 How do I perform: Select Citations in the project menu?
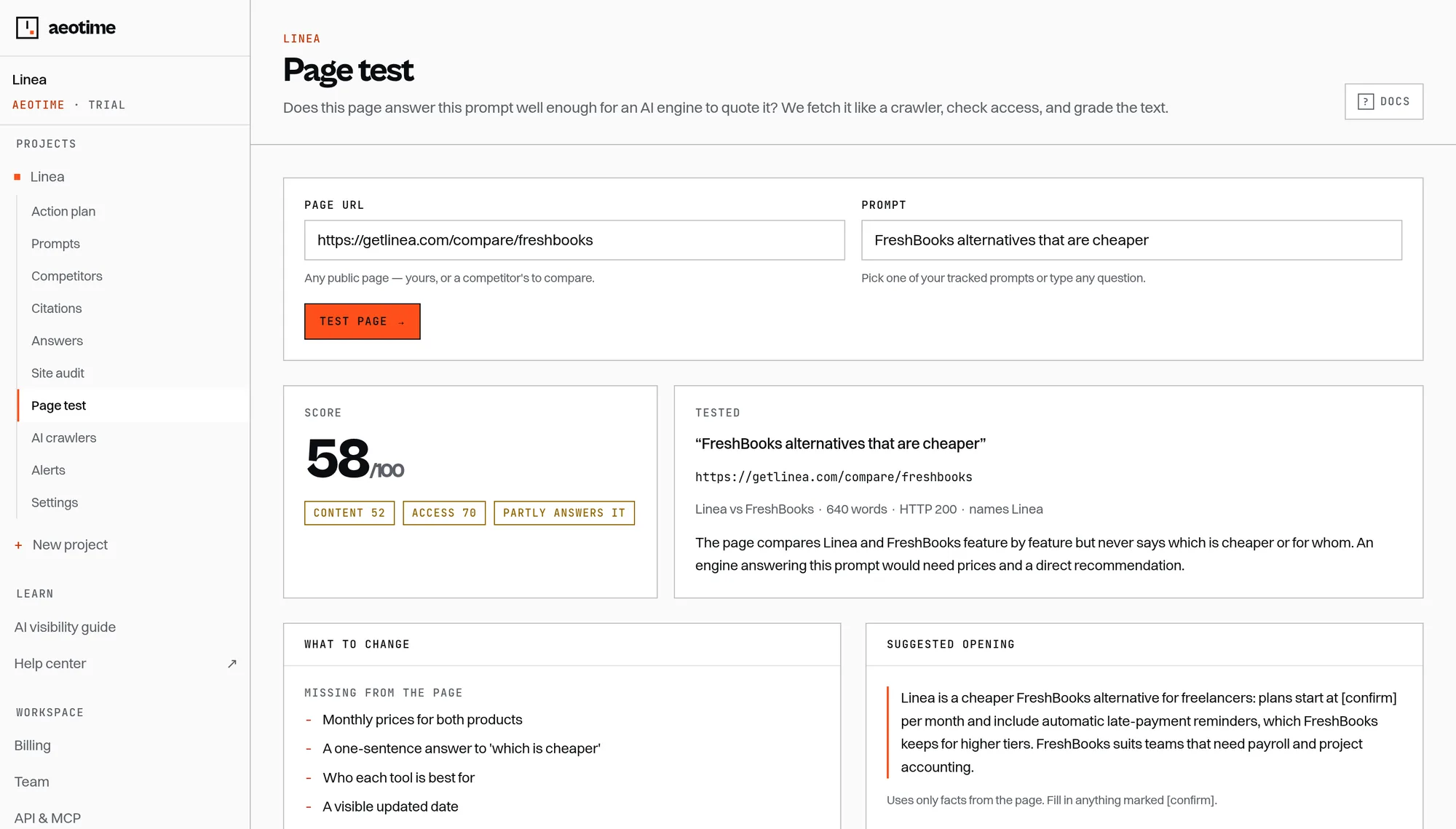(x=57, y=309)
